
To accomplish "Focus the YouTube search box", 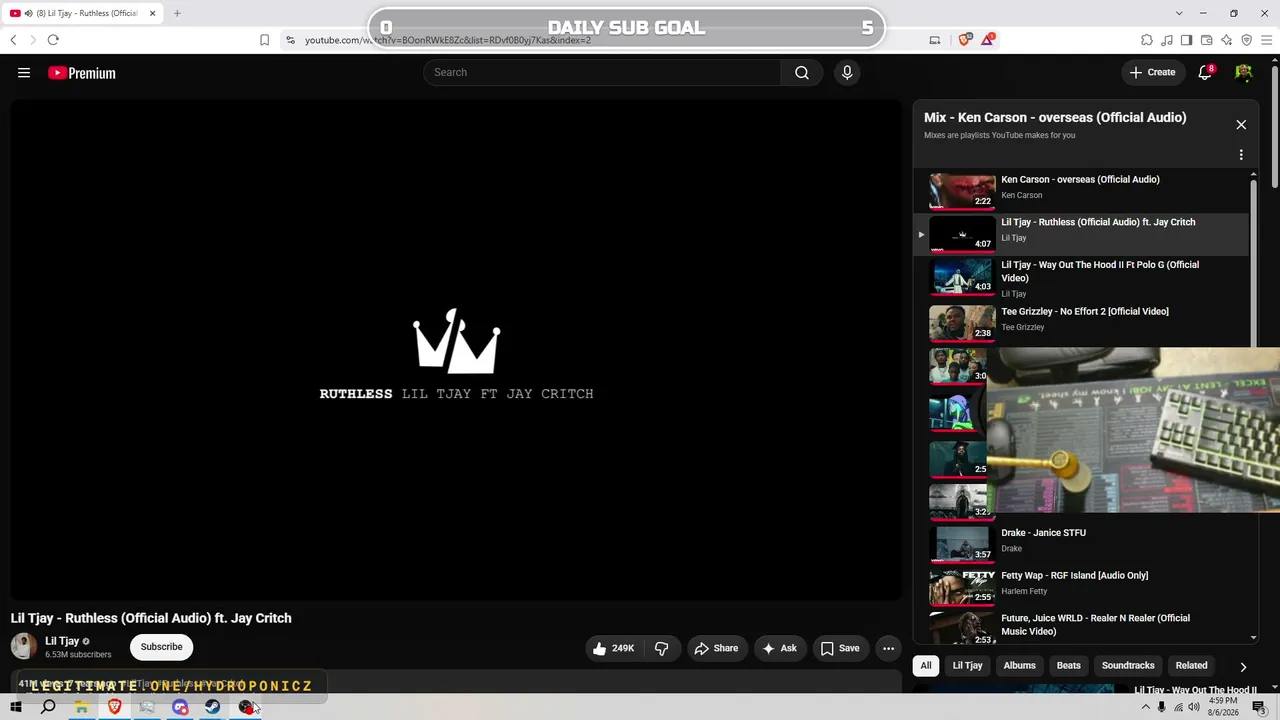I will click(x=602, y=72).
